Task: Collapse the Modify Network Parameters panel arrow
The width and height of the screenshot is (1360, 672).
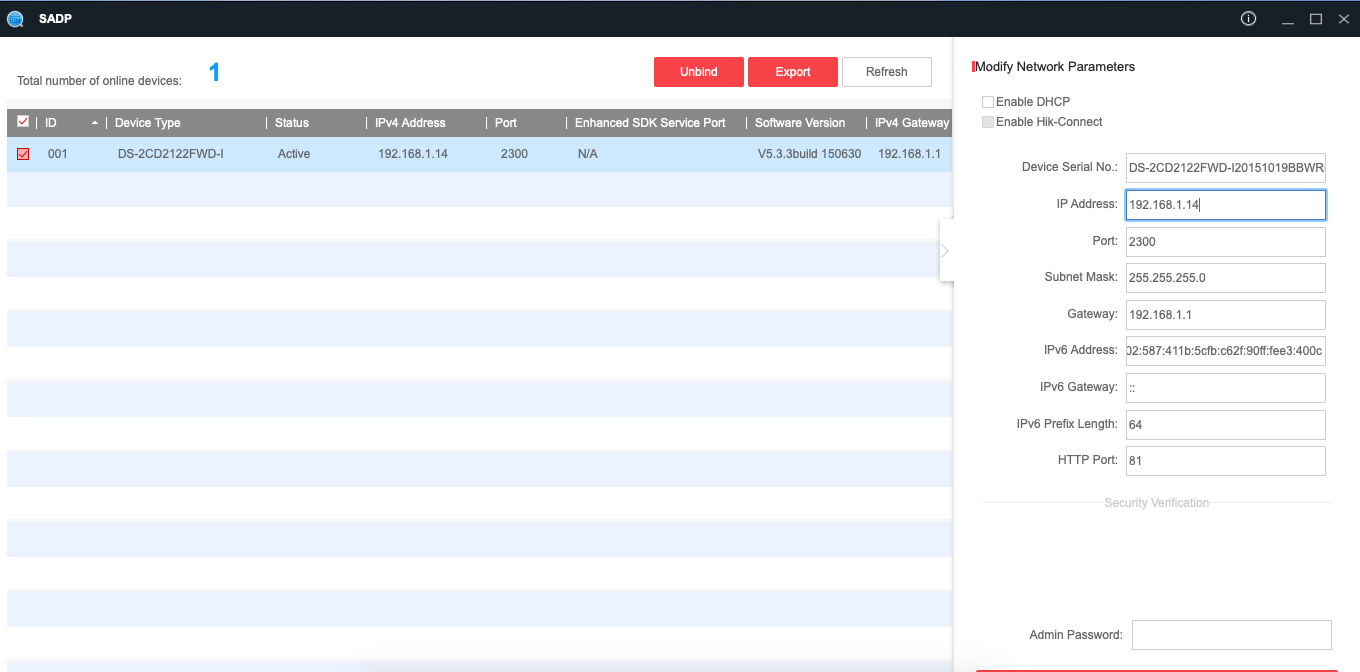Action: point(945,251)
